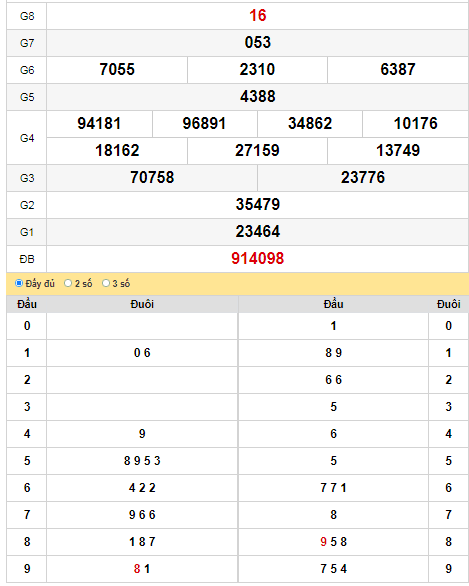
Task: Click G6 number 7055
Action: [117, 70]
